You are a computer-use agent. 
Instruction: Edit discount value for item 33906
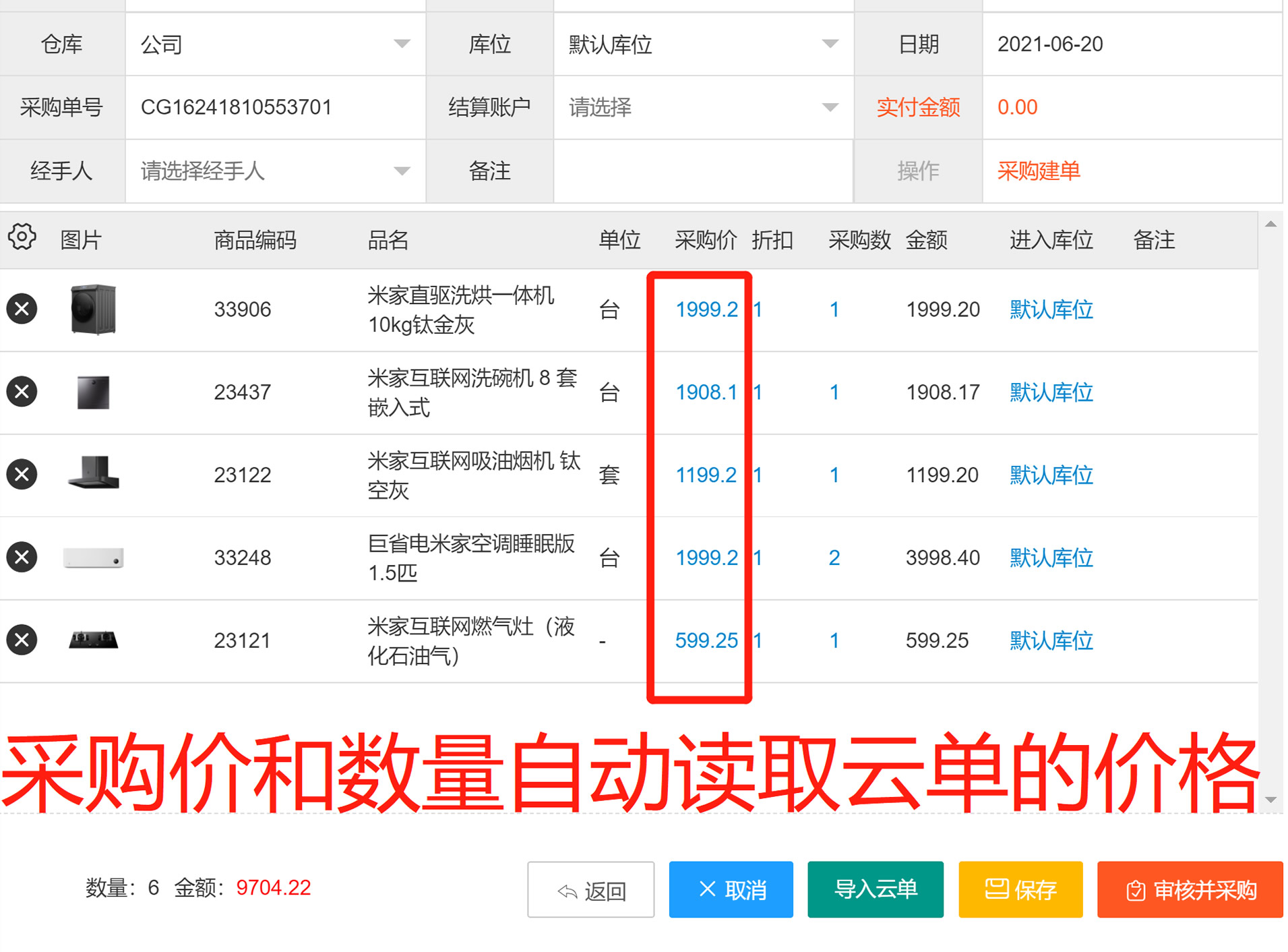758,309
